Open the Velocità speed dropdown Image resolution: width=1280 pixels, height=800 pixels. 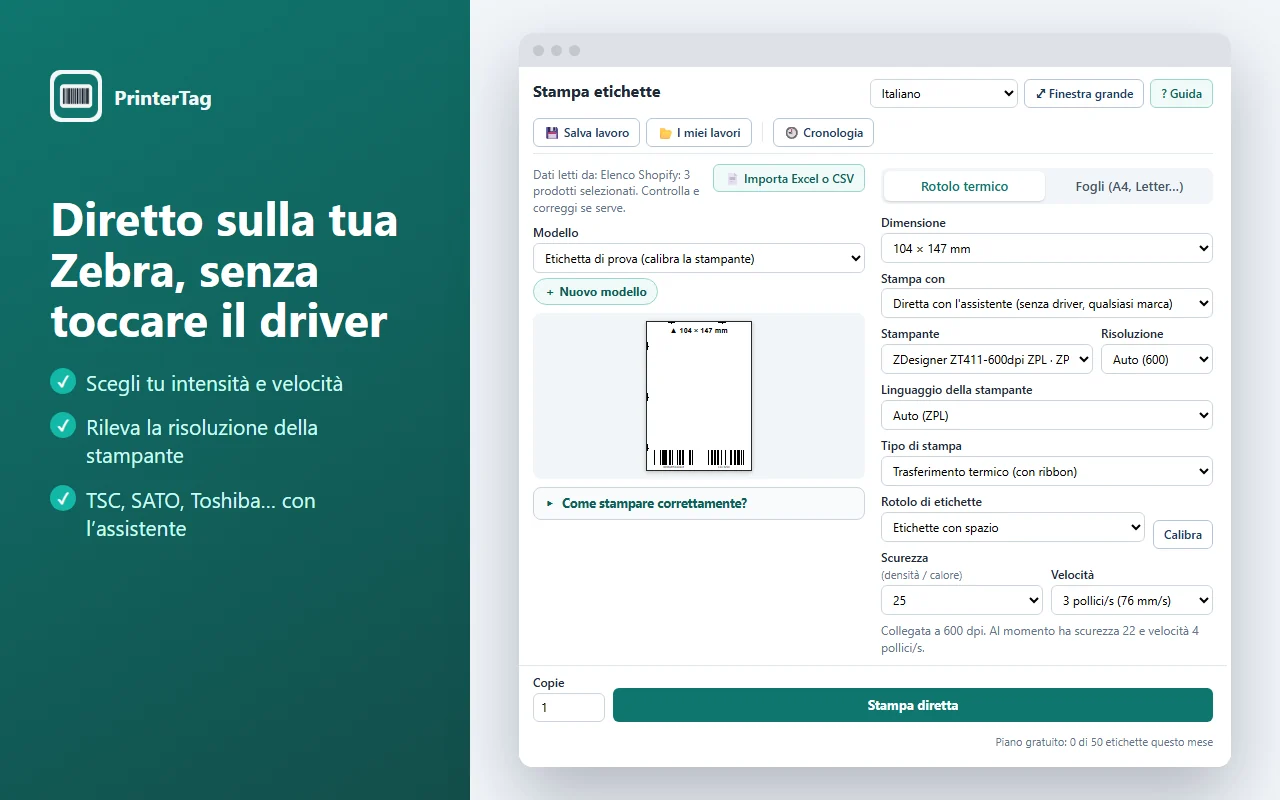click(x=1132, y=600)
